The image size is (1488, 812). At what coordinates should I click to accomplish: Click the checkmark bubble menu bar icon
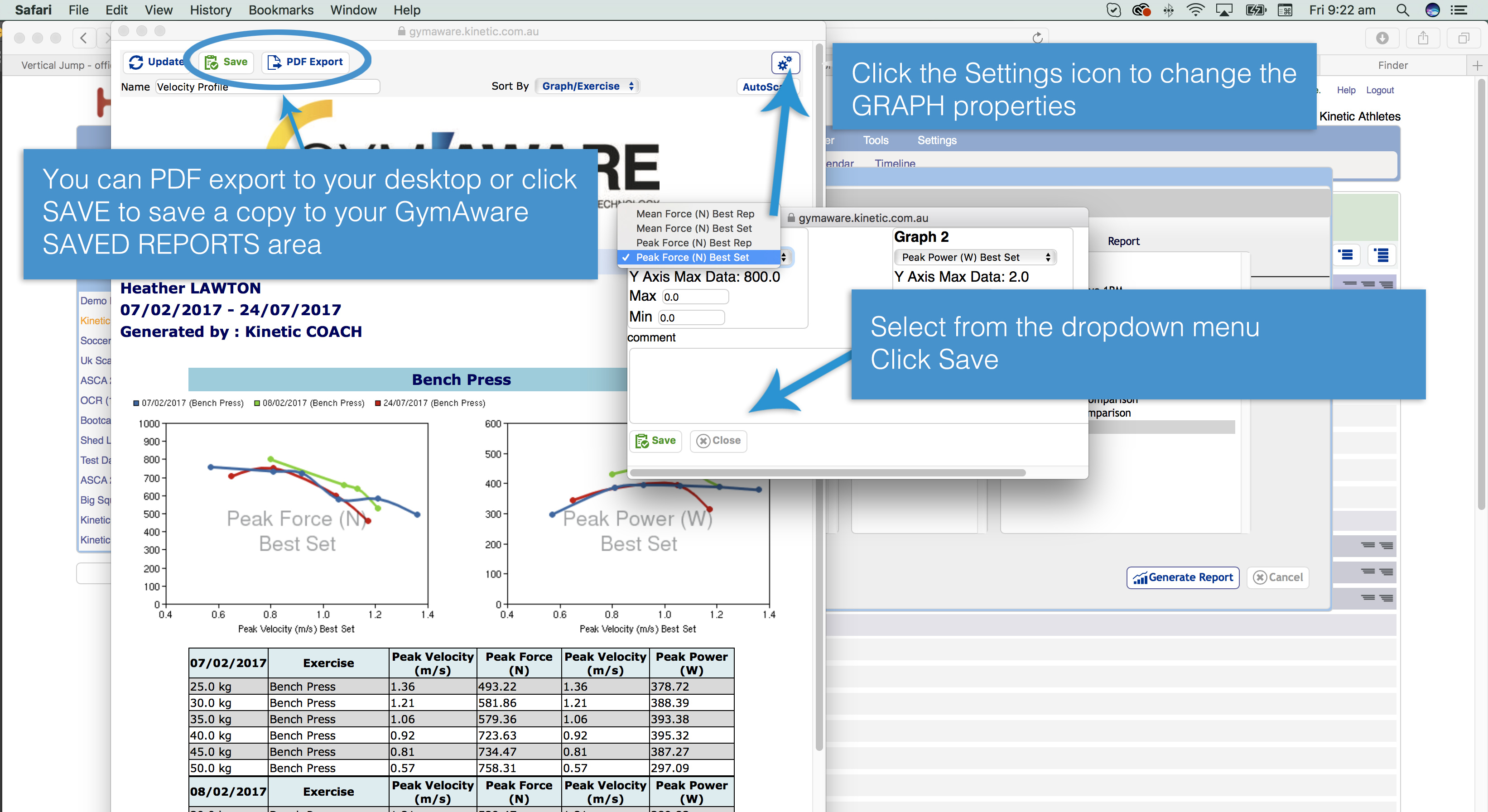pos(1114,10)
